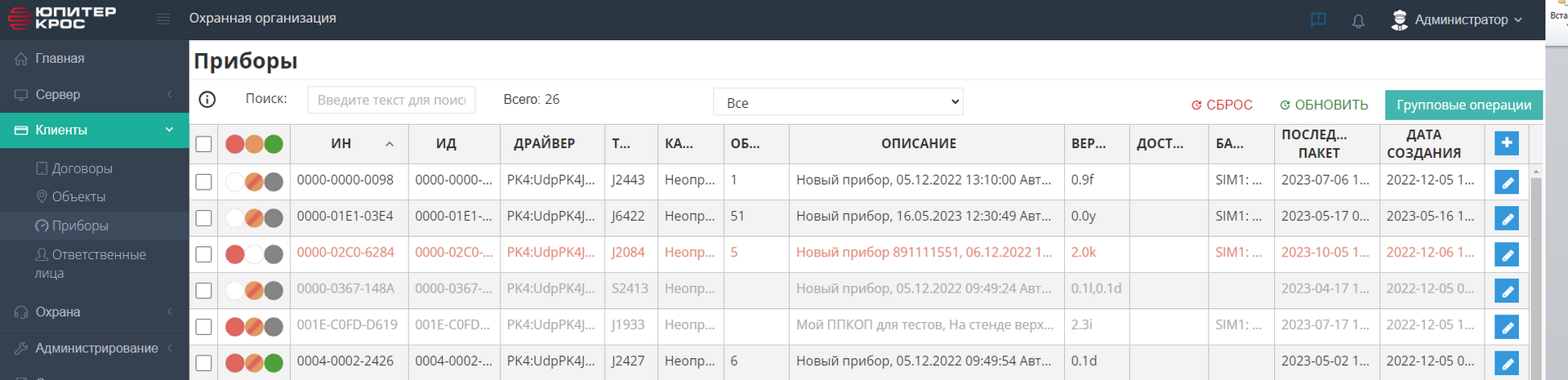Image resolution: width=1568 pixels, height=380 pixels.
Task: Click the red status circle in table header
Action: pos(234,144)
